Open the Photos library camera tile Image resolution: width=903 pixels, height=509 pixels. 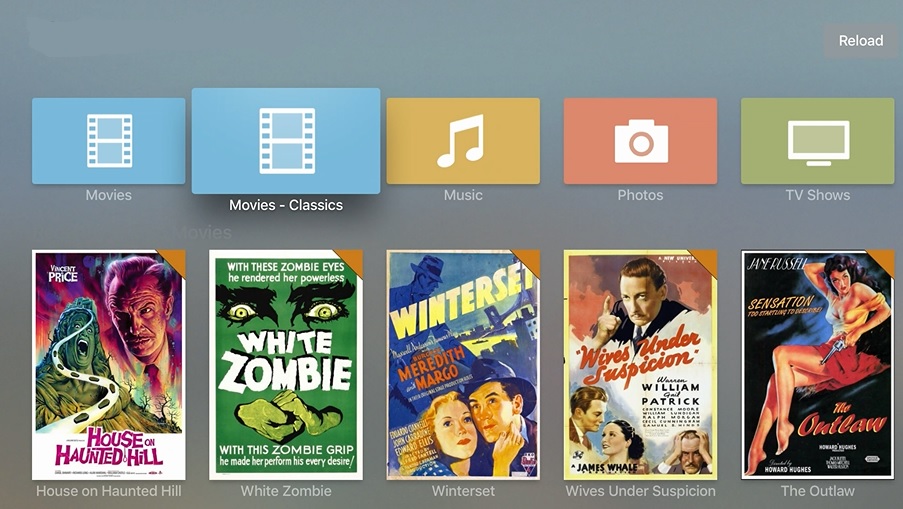[640, 141]
